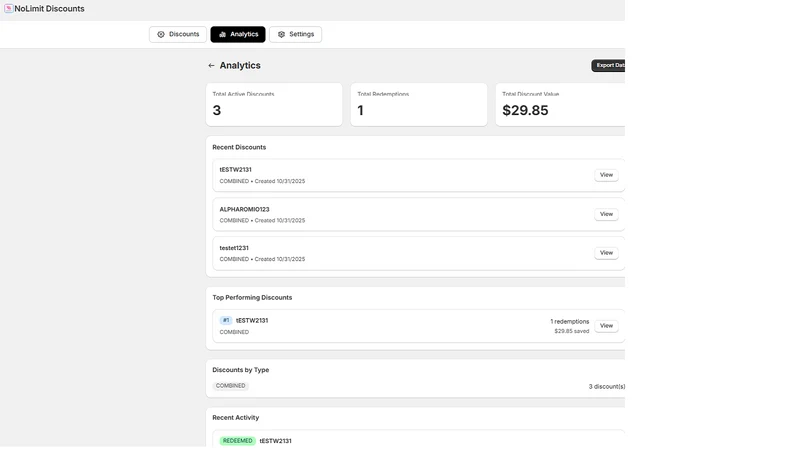Click the testet1231 discount name
The width and height of the screenshot is (800, 450).
[234, 248]
